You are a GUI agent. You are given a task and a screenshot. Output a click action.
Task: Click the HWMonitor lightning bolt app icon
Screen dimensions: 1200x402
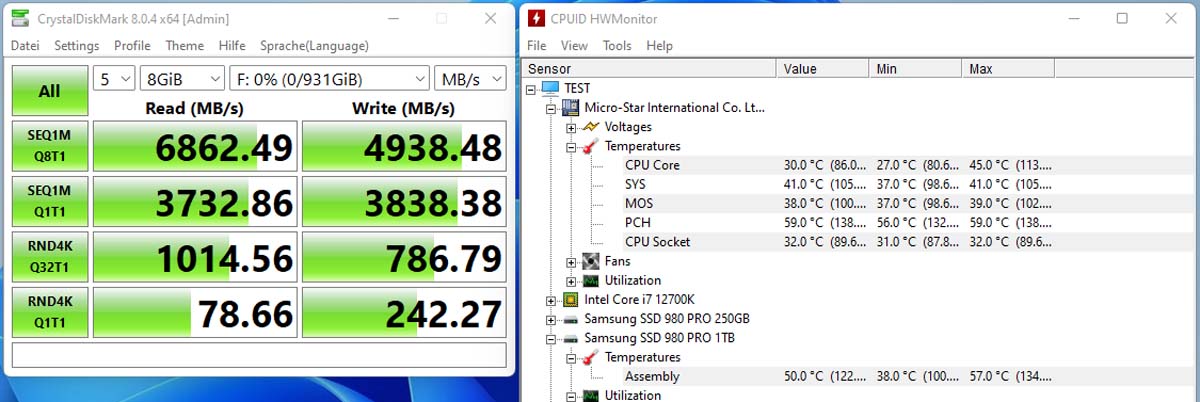coord(537,18)
